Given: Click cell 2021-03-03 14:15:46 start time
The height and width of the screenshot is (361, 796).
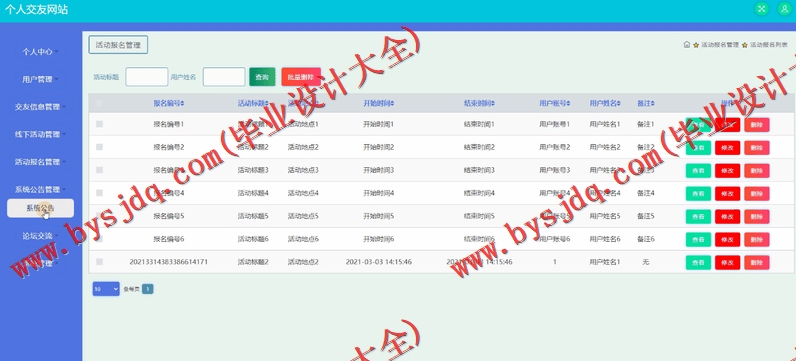Looking at the screenshot, I should coord(379,262).
